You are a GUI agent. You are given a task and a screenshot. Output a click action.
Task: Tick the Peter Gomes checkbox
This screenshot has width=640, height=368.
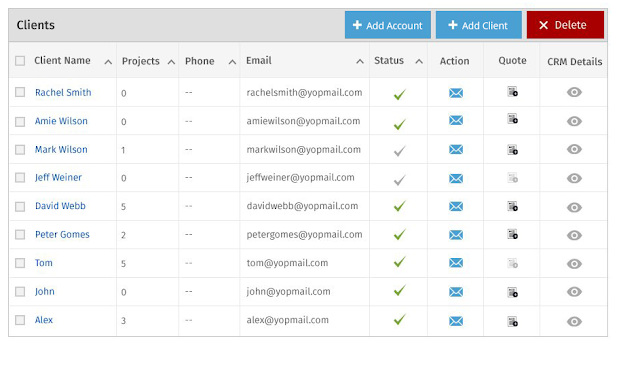[x=20, y=235]
